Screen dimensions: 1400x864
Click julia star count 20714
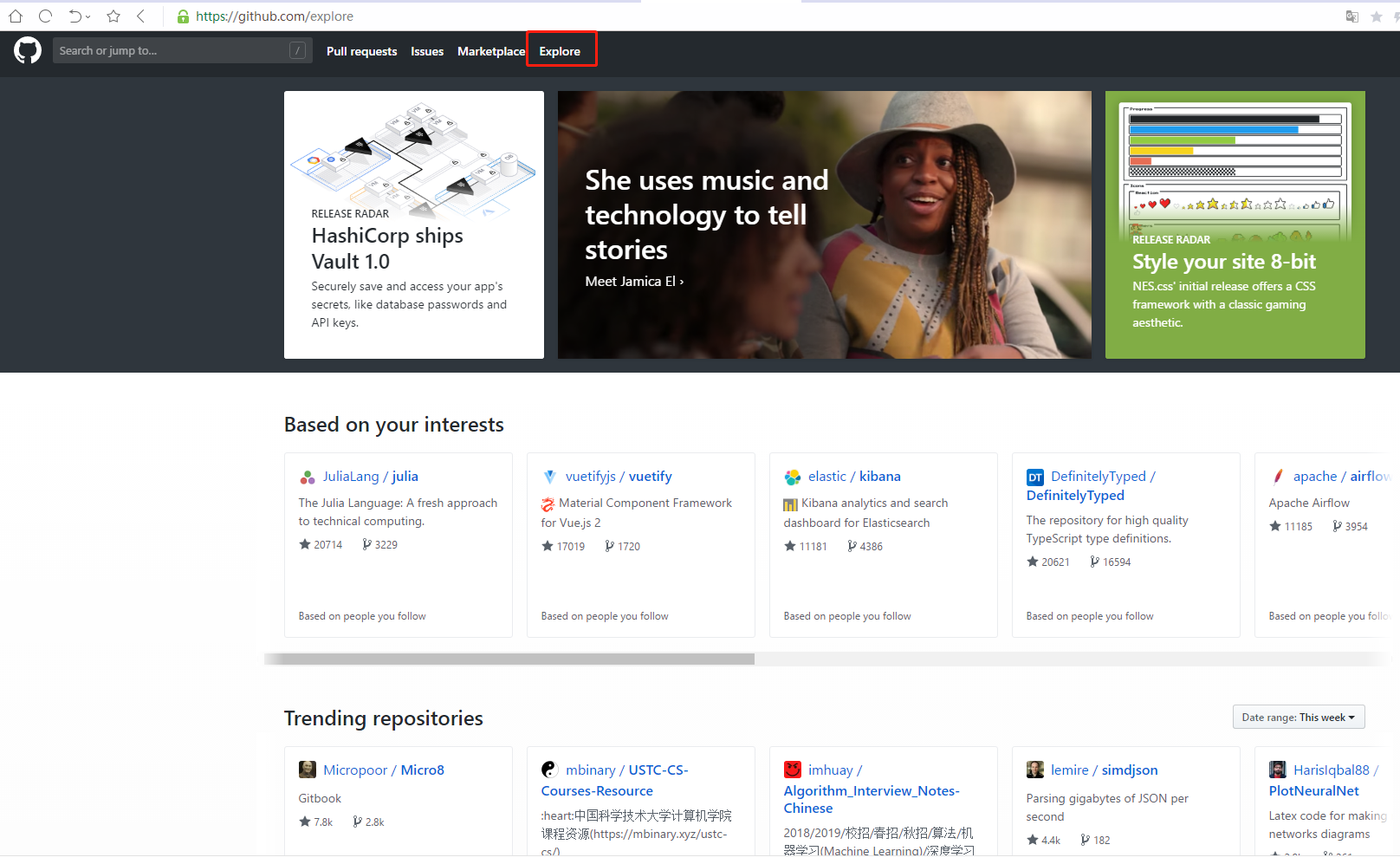coord(321,544)
